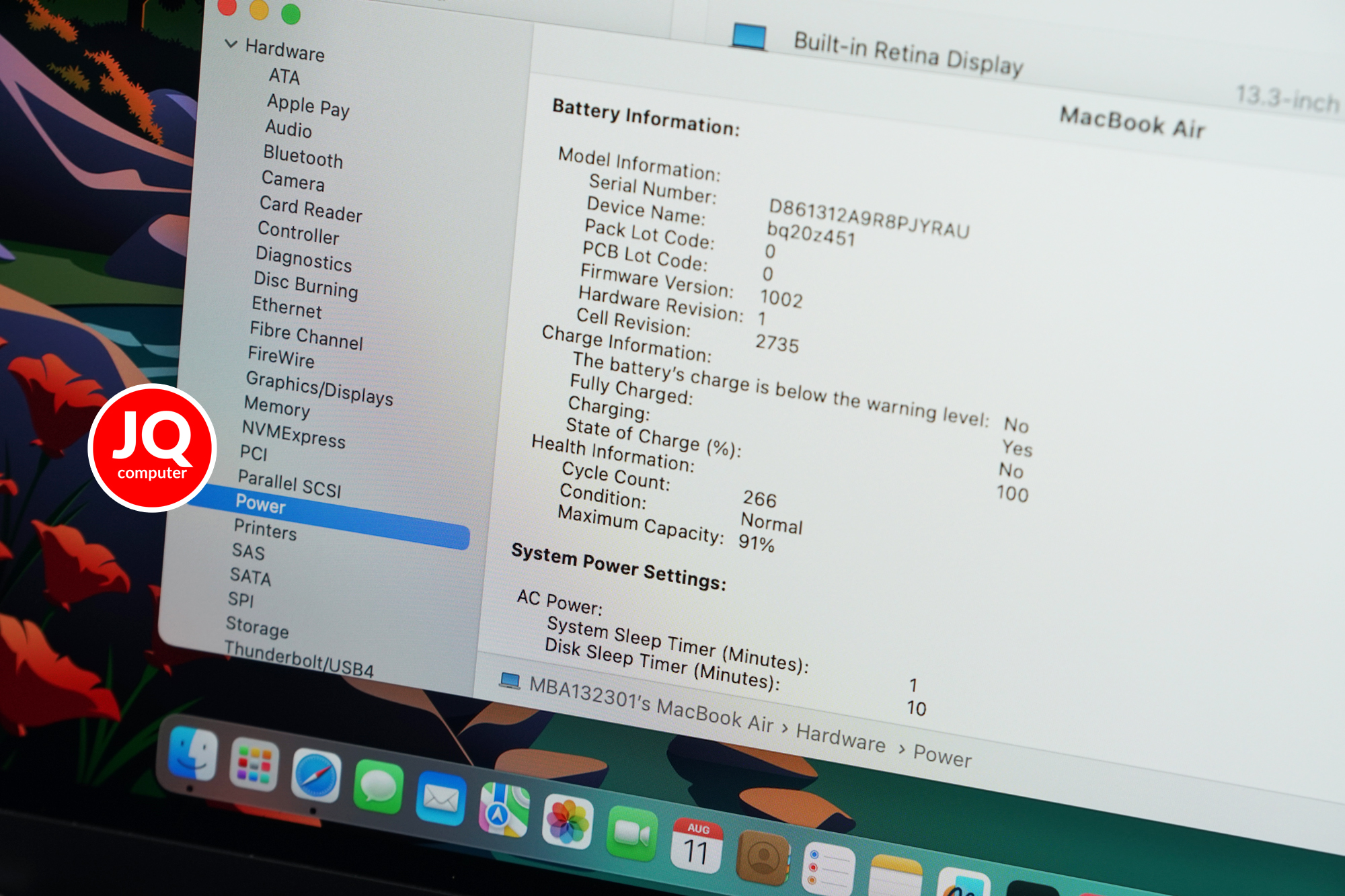Viewport: 1345px width, 896px height.
Task: Click condition value Normal
Action: [x=771, y=522]
